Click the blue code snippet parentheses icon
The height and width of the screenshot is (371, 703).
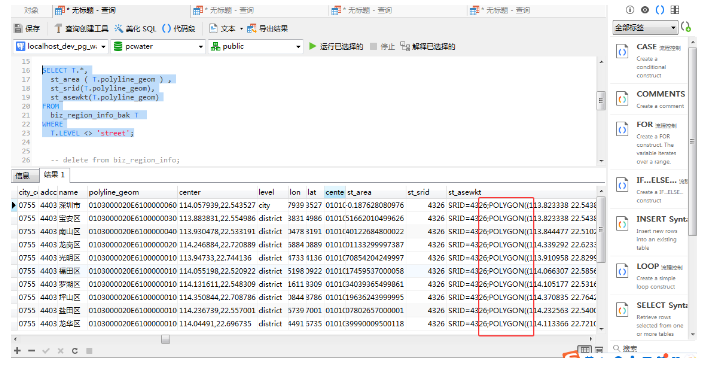(x=660, y=10)
